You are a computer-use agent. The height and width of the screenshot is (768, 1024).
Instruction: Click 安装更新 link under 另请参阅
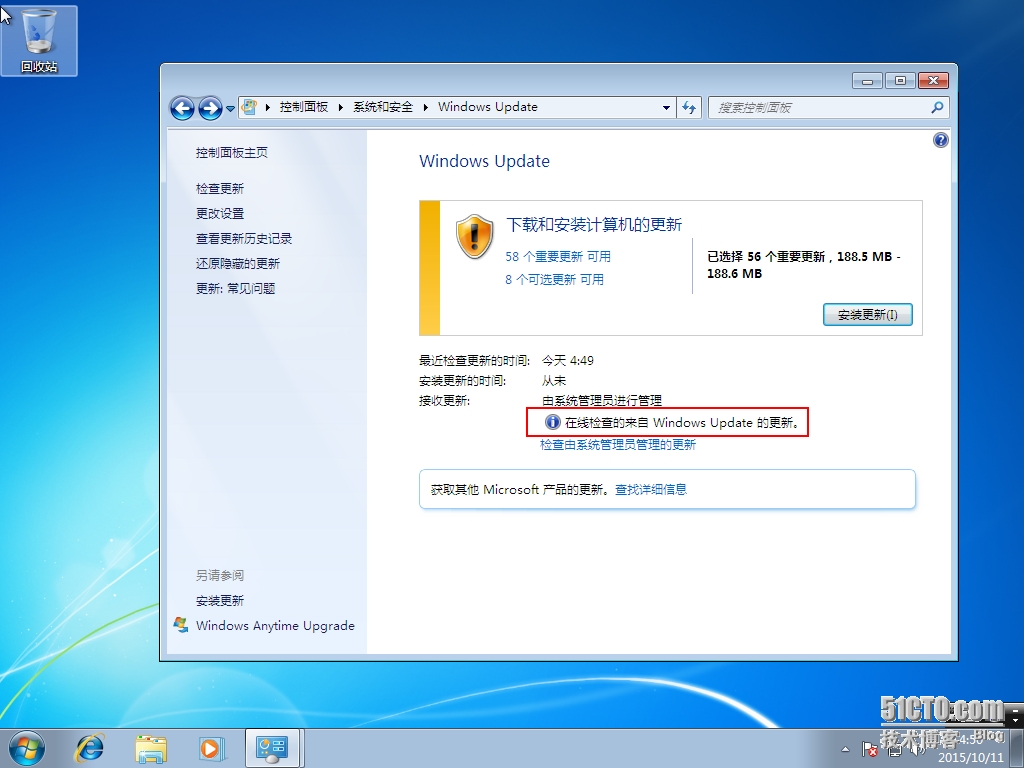(x=219, y=601)
